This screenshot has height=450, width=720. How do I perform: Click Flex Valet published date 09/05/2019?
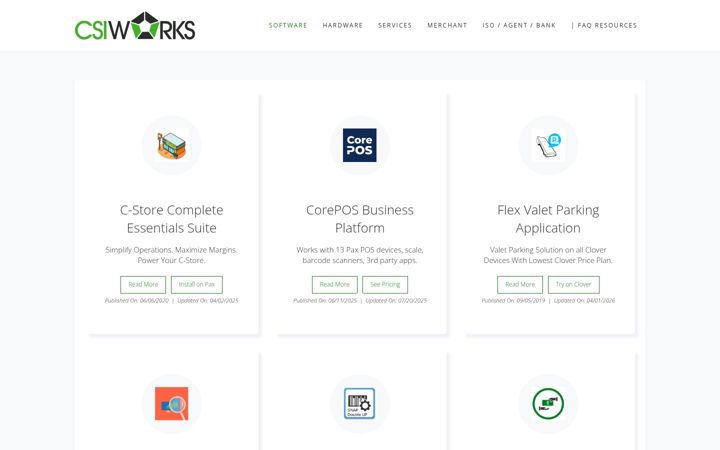[x=513, y=300]
